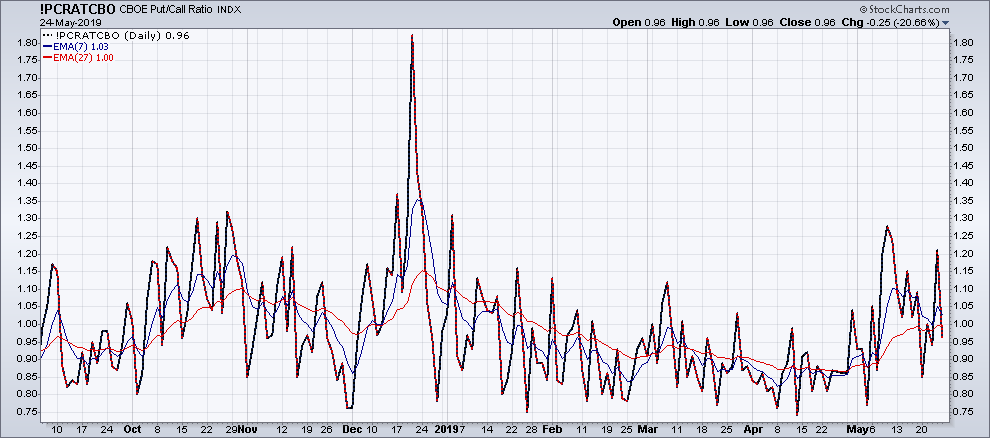Click the blue EMA(7) legend line marker

tap(24, 46)
